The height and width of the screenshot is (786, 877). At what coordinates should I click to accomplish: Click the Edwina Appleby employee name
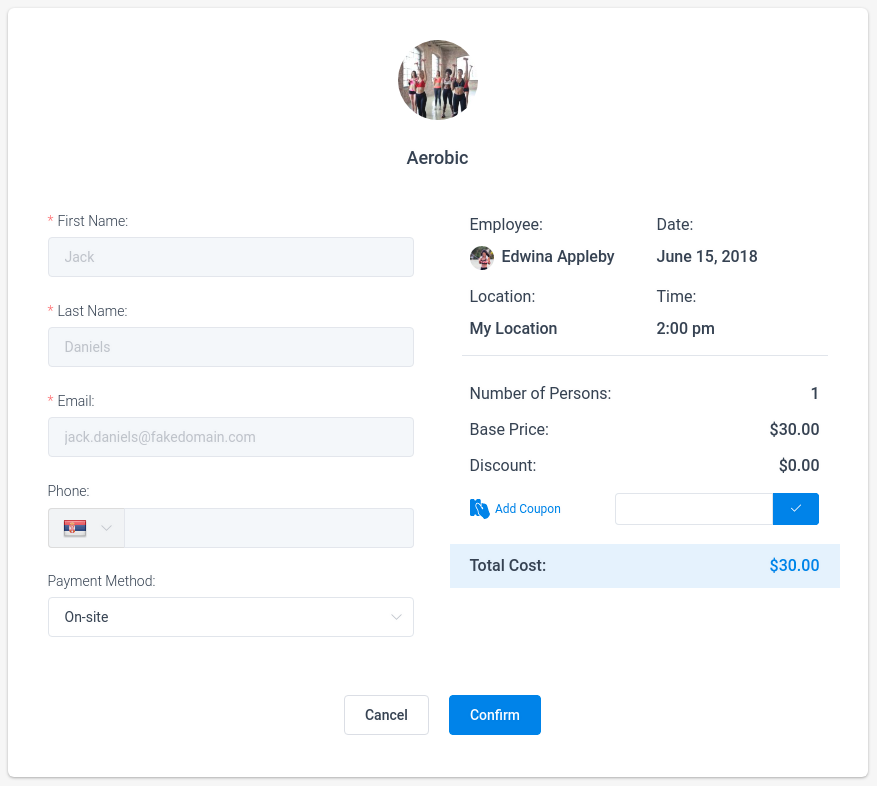[558, 256]
